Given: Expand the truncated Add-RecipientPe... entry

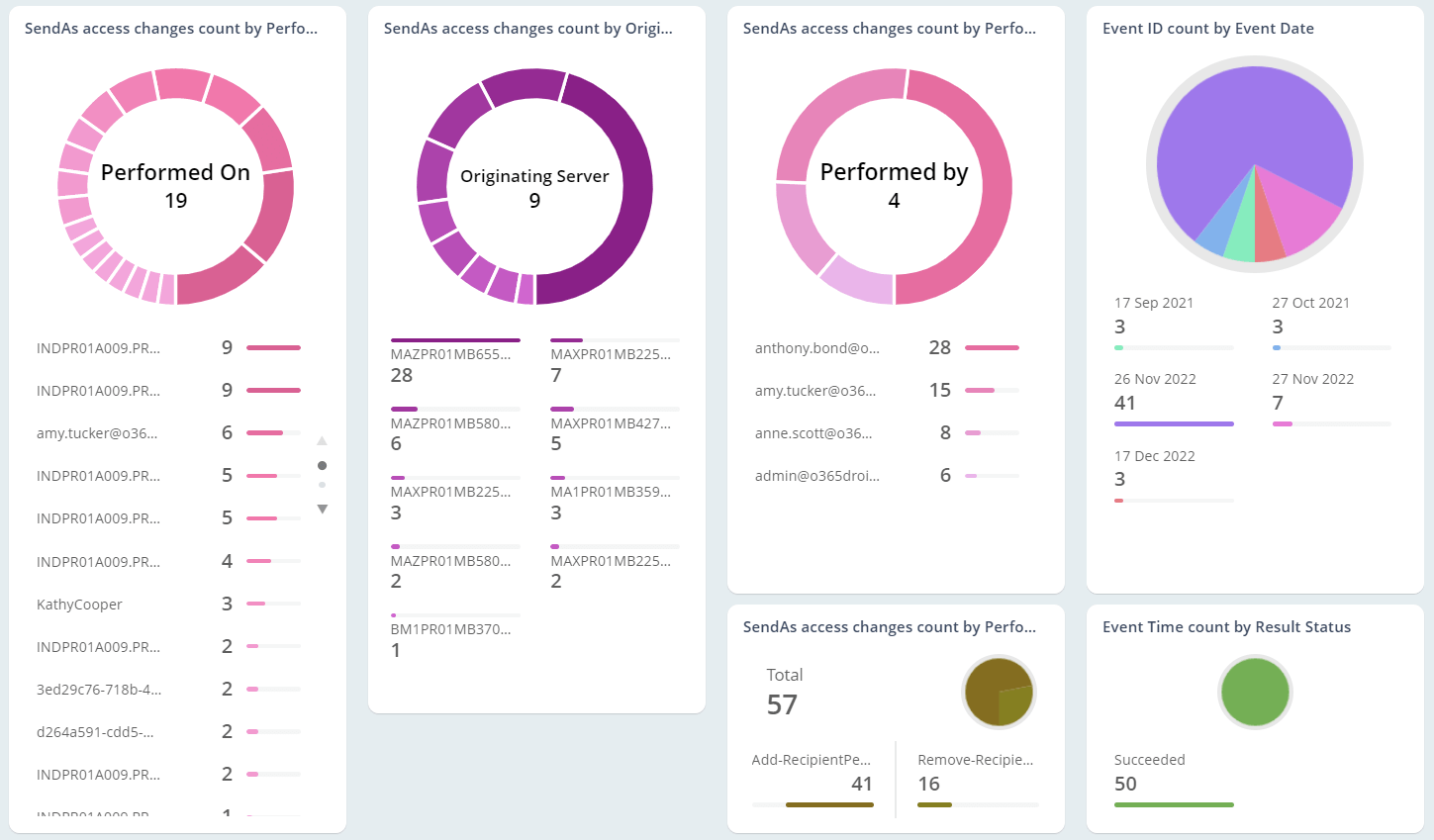Looking at the screenshot, I should pos(812,760).
